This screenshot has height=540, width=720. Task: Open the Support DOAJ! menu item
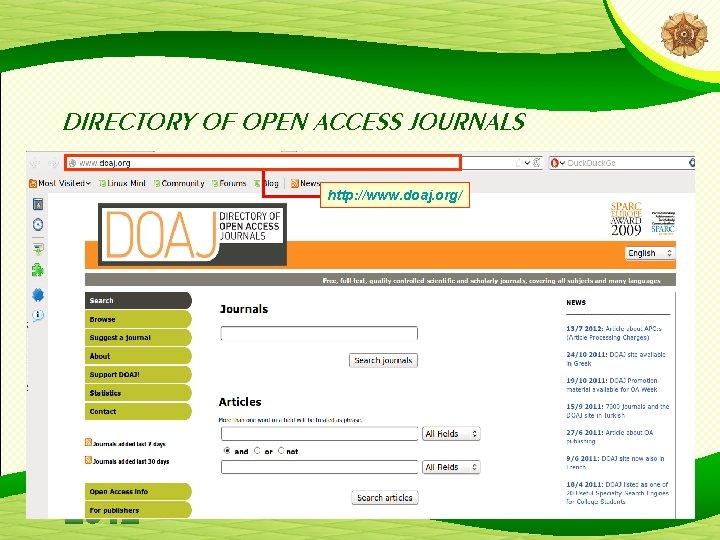(138, 374)
